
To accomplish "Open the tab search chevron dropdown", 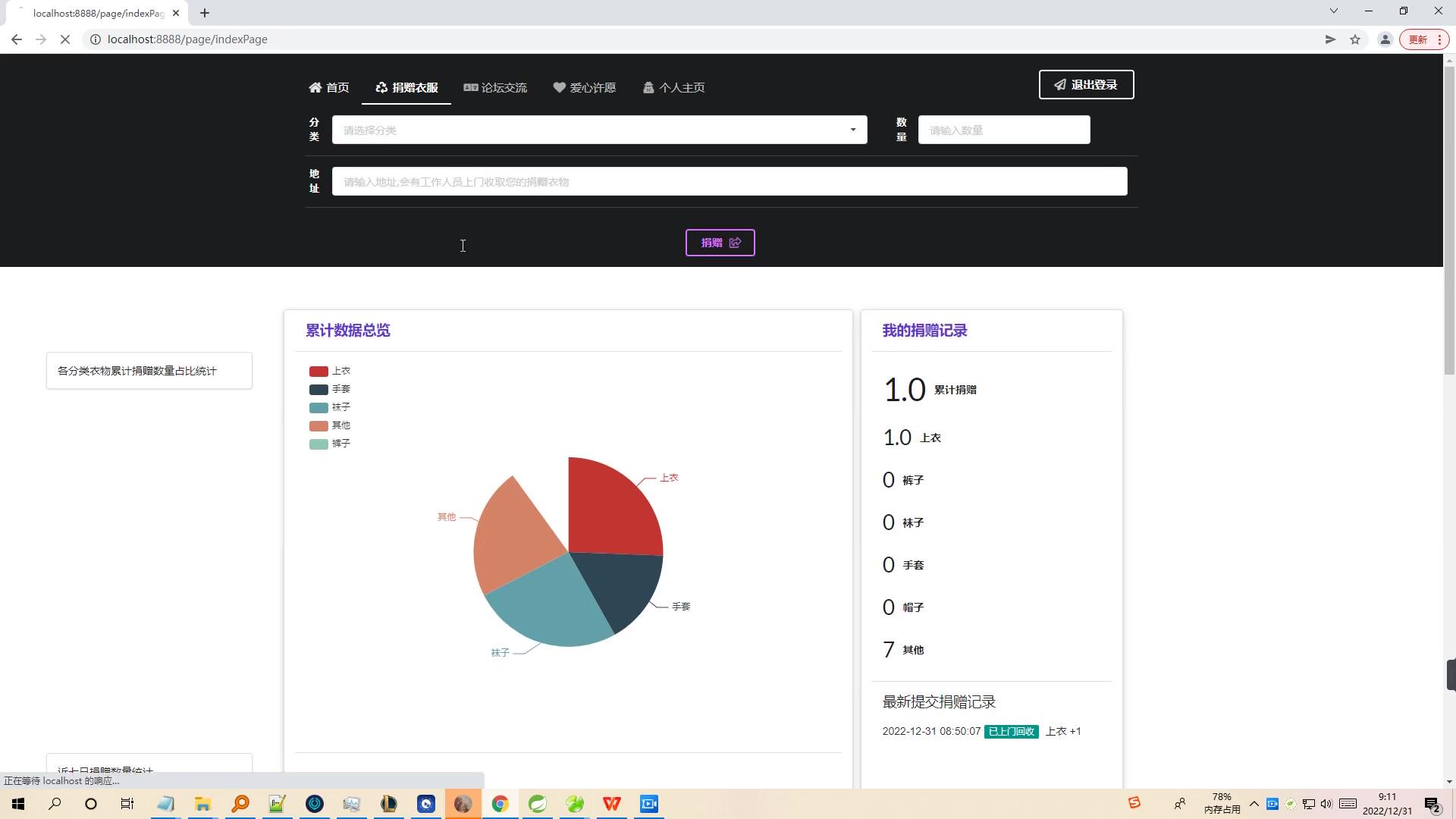I will (x=1333, y=11).
